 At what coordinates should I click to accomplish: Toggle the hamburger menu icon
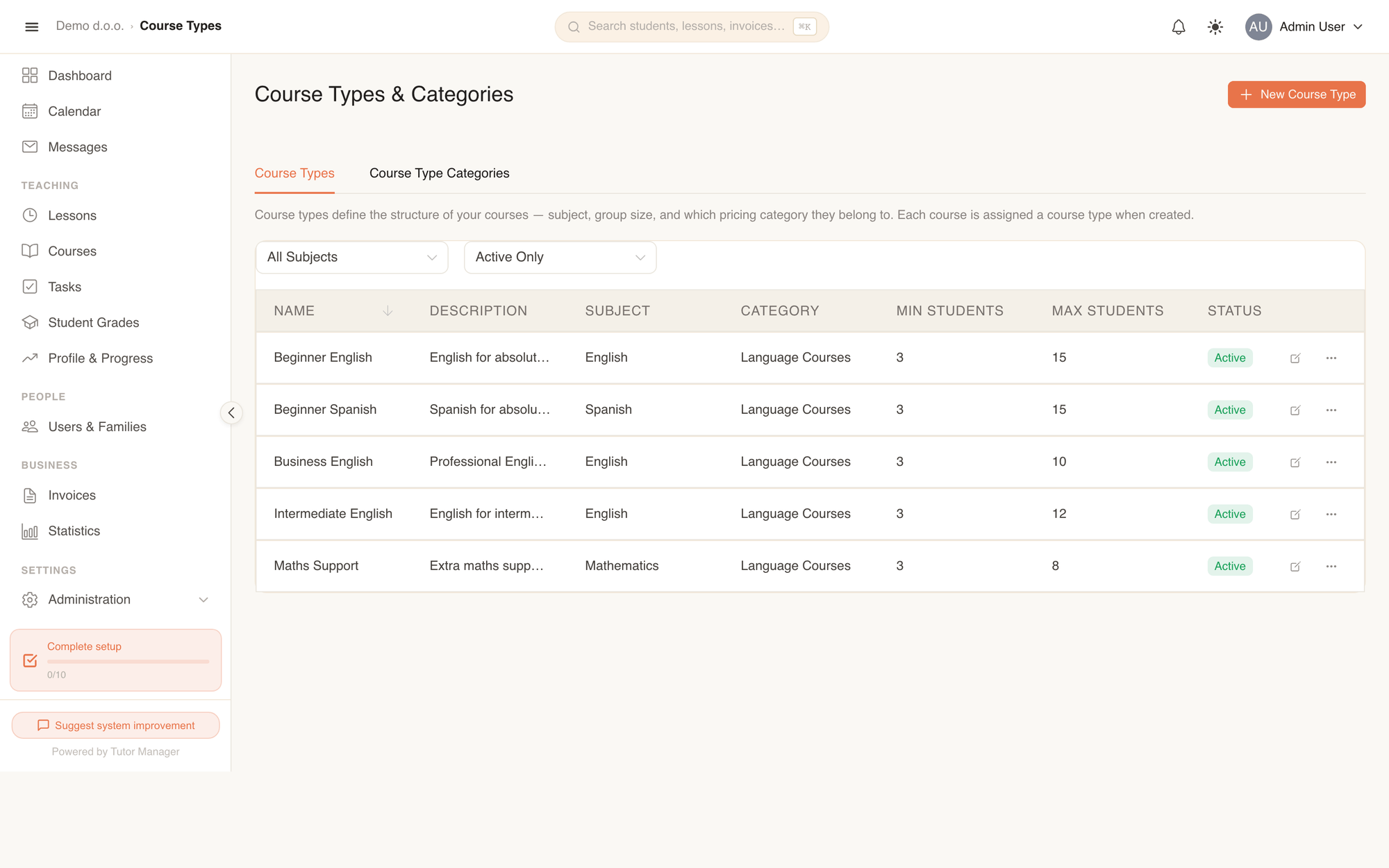(31, 26)
